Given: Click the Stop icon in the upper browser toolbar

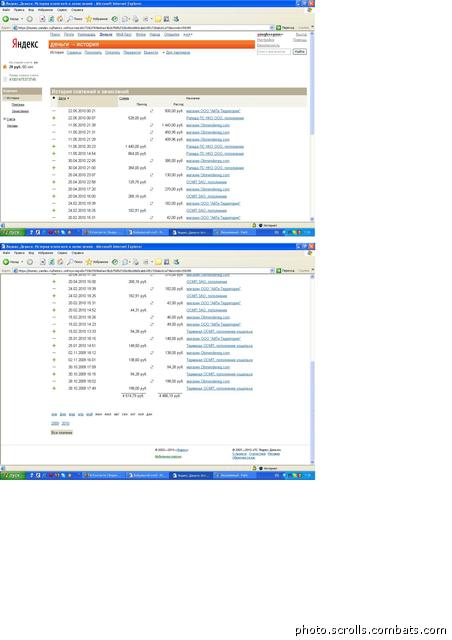Looking at the screenshot, I should click(x=42, y=19).
